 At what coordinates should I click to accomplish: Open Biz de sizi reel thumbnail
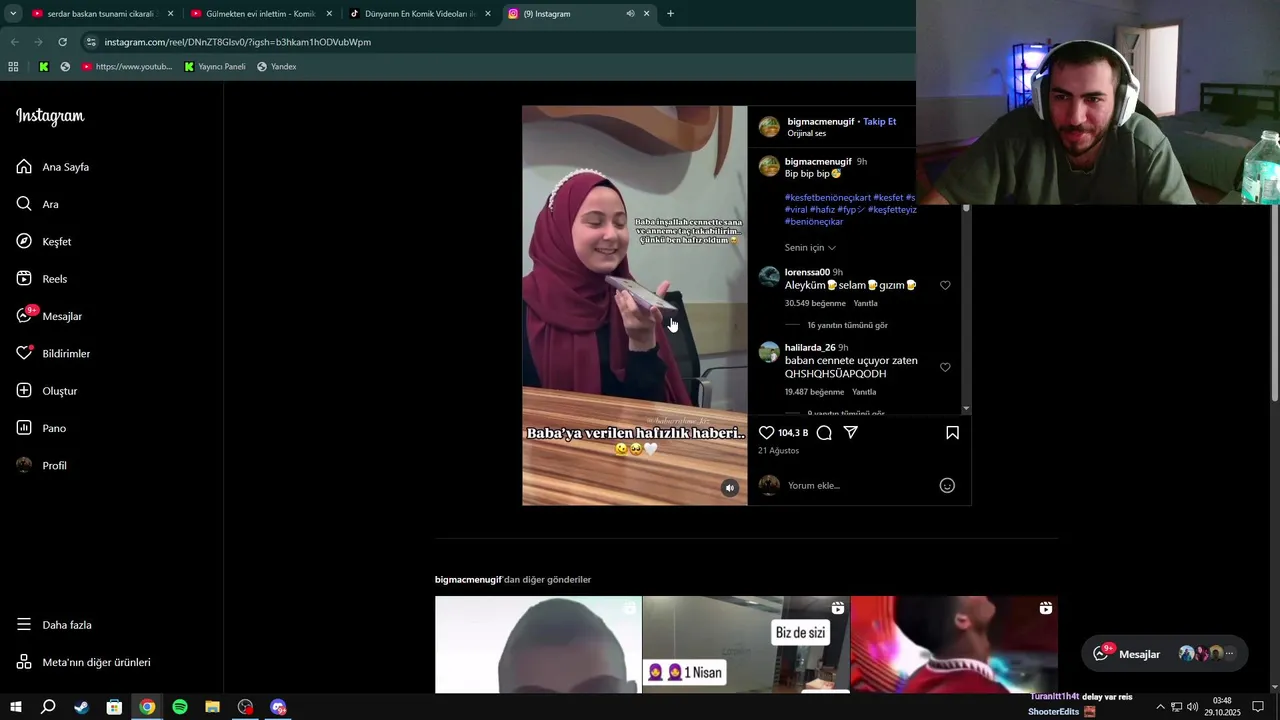point(746,645)
